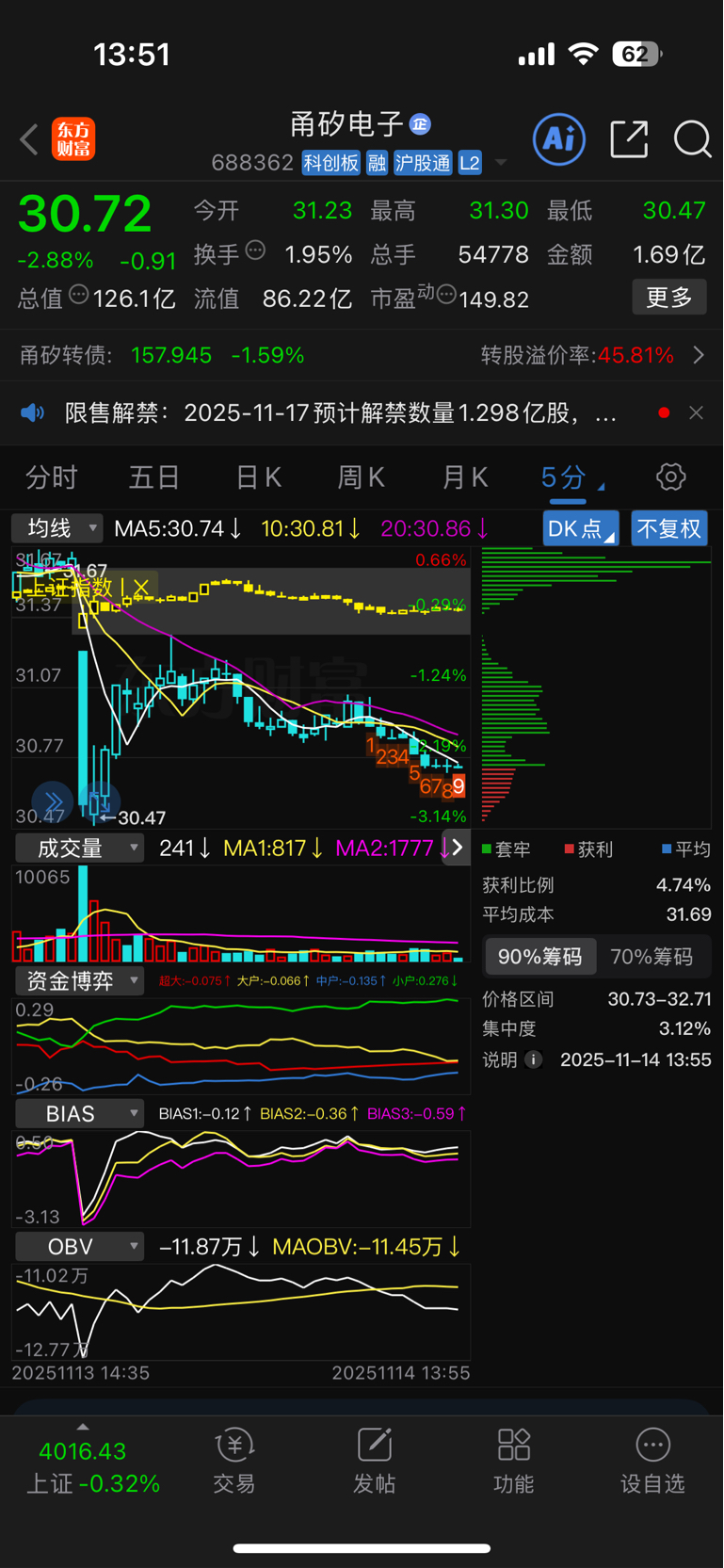Switch to 分时 chart tab
This screenshot has width=724, height=1568.
pos(52,477)
